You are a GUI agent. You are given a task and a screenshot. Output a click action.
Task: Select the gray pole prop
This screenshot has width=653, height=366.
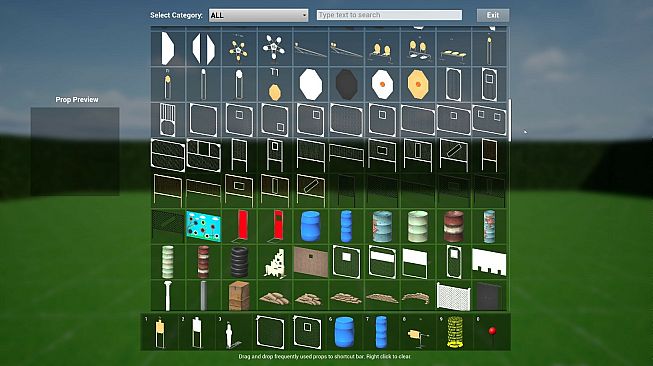203,296
